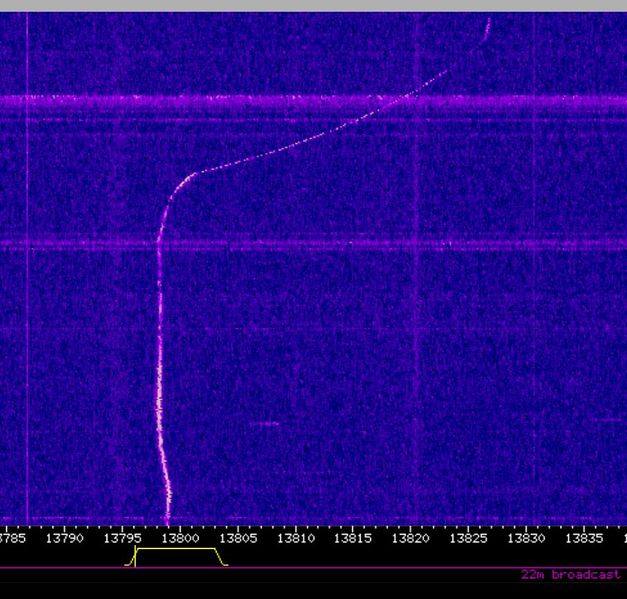Image resolution: width=627 pixels, height=599 pixels.
Task: Click the 13805 frequency scale label
Action: 238,538
